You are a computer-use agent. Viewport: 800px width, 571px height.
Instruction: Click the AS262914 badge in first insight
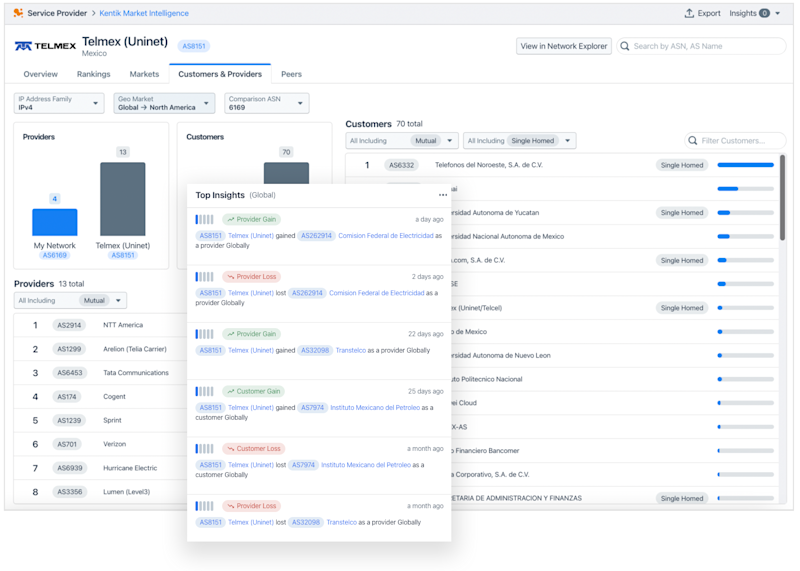[x=316, y=236]
